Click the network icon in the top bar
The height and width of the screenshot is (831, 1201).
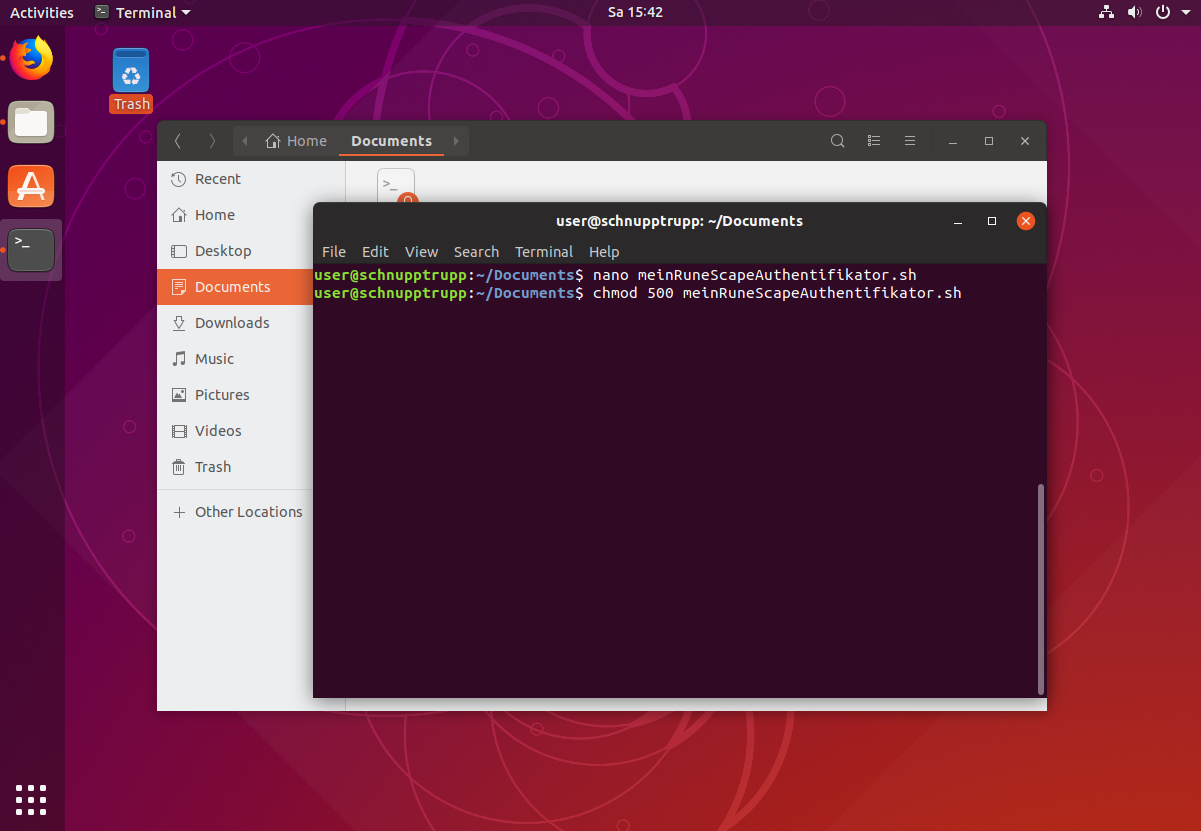[x=1106, y=12]
